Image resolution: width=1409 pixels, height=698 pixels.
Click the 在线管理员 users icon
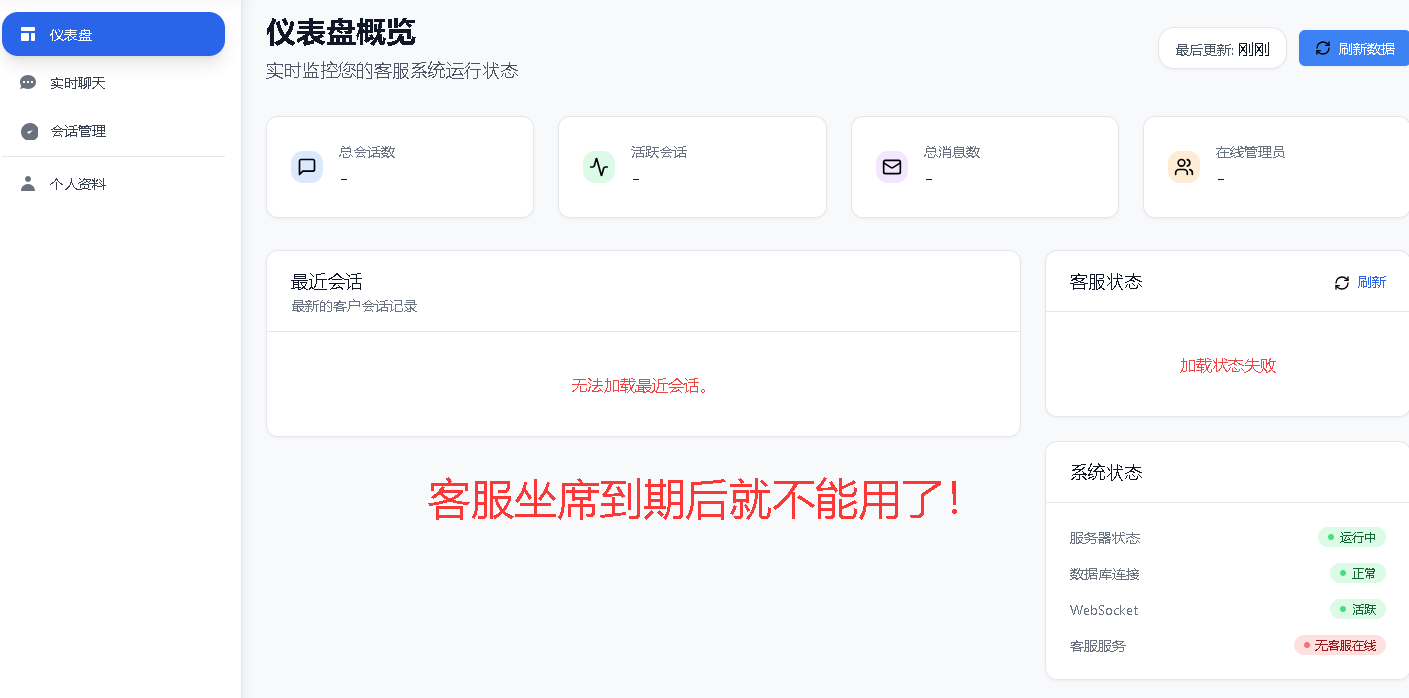click(x=1184, y=167)
